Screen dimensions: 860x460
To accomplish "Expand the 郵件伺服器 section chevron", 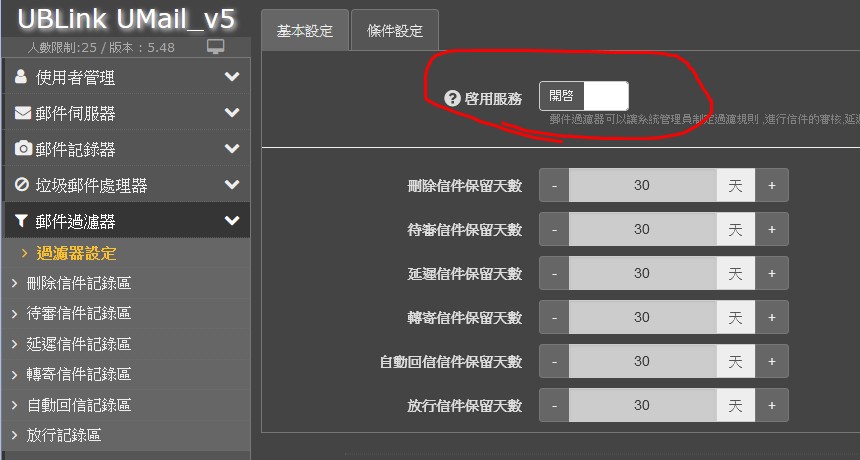I will 232,112.
